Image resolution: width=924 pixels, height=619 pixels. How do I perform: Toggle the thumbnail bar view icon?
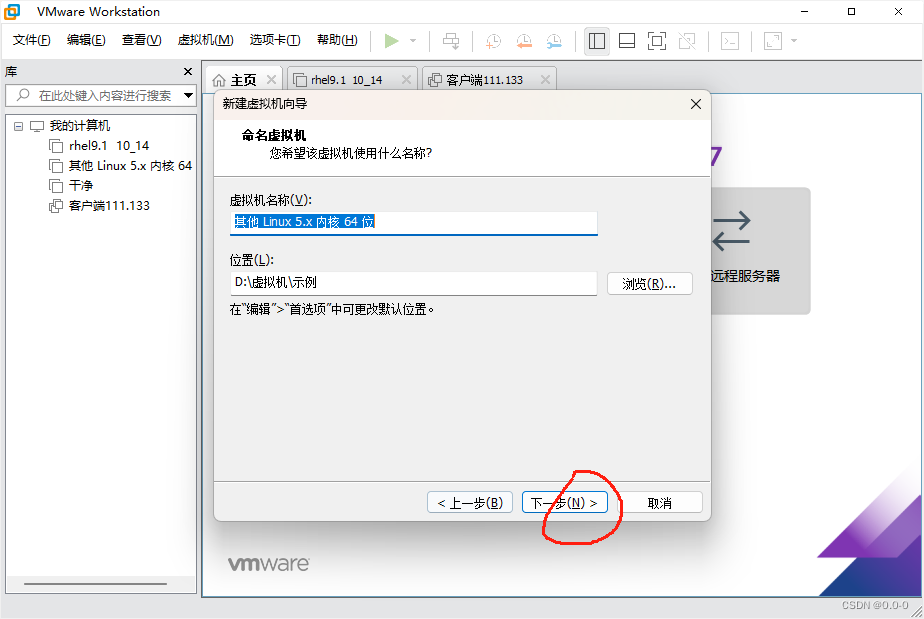[627, 41]
